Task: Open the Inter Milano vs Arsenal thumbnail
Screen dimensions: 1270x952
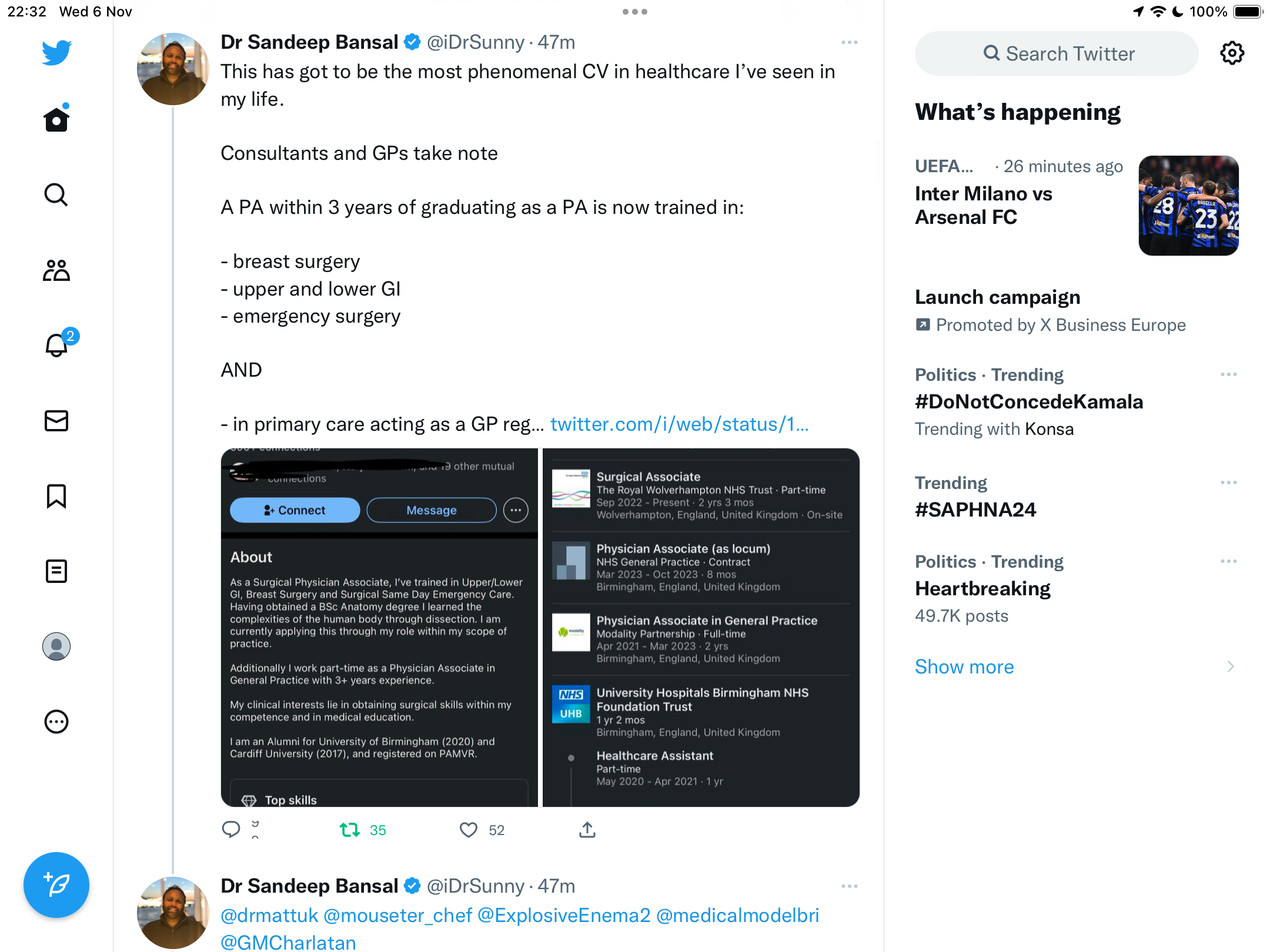Action: [x=1189, y=206]
